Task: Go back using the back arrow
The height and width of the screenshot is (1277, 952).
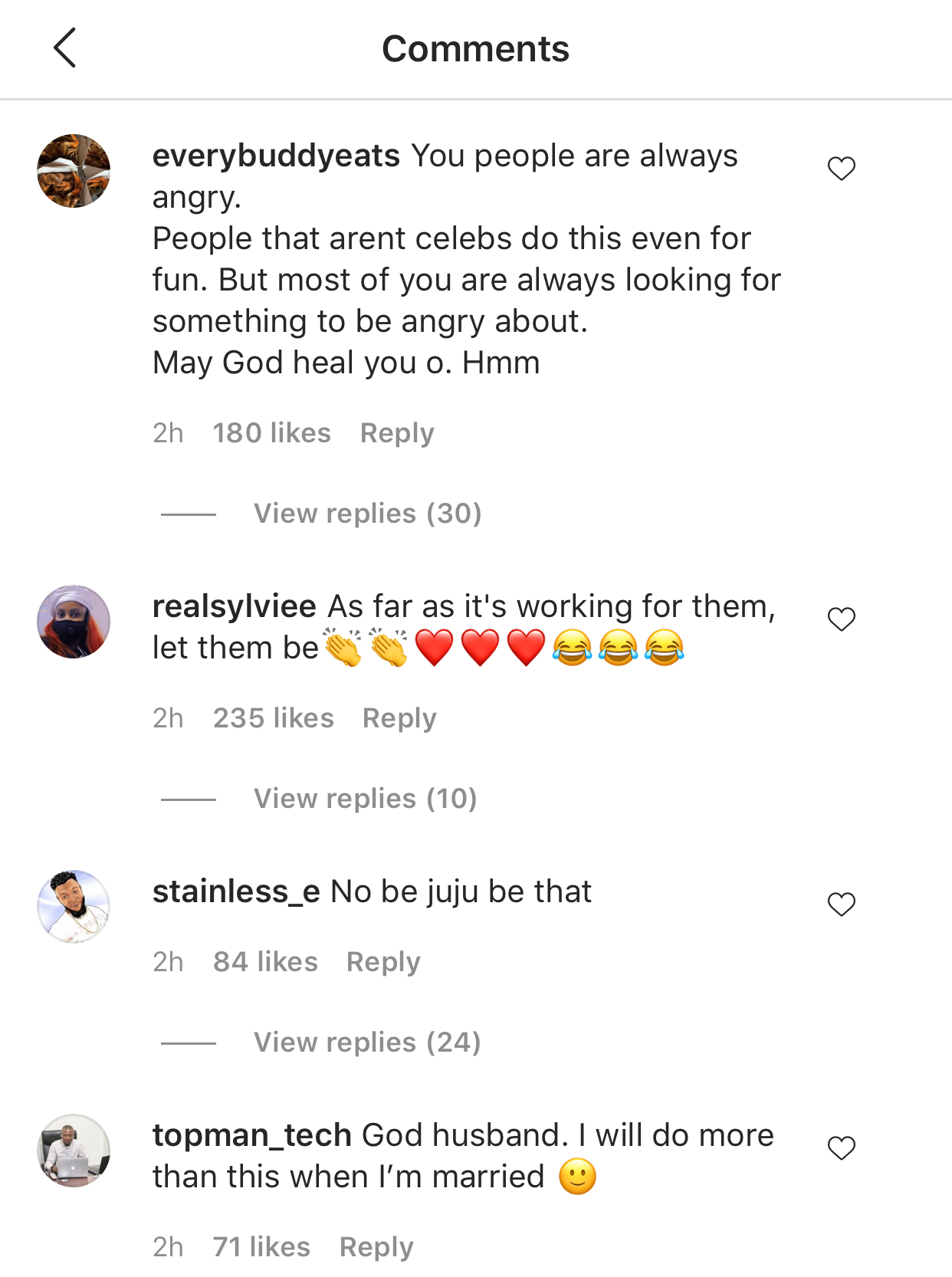Action: (x=65, y=48)
